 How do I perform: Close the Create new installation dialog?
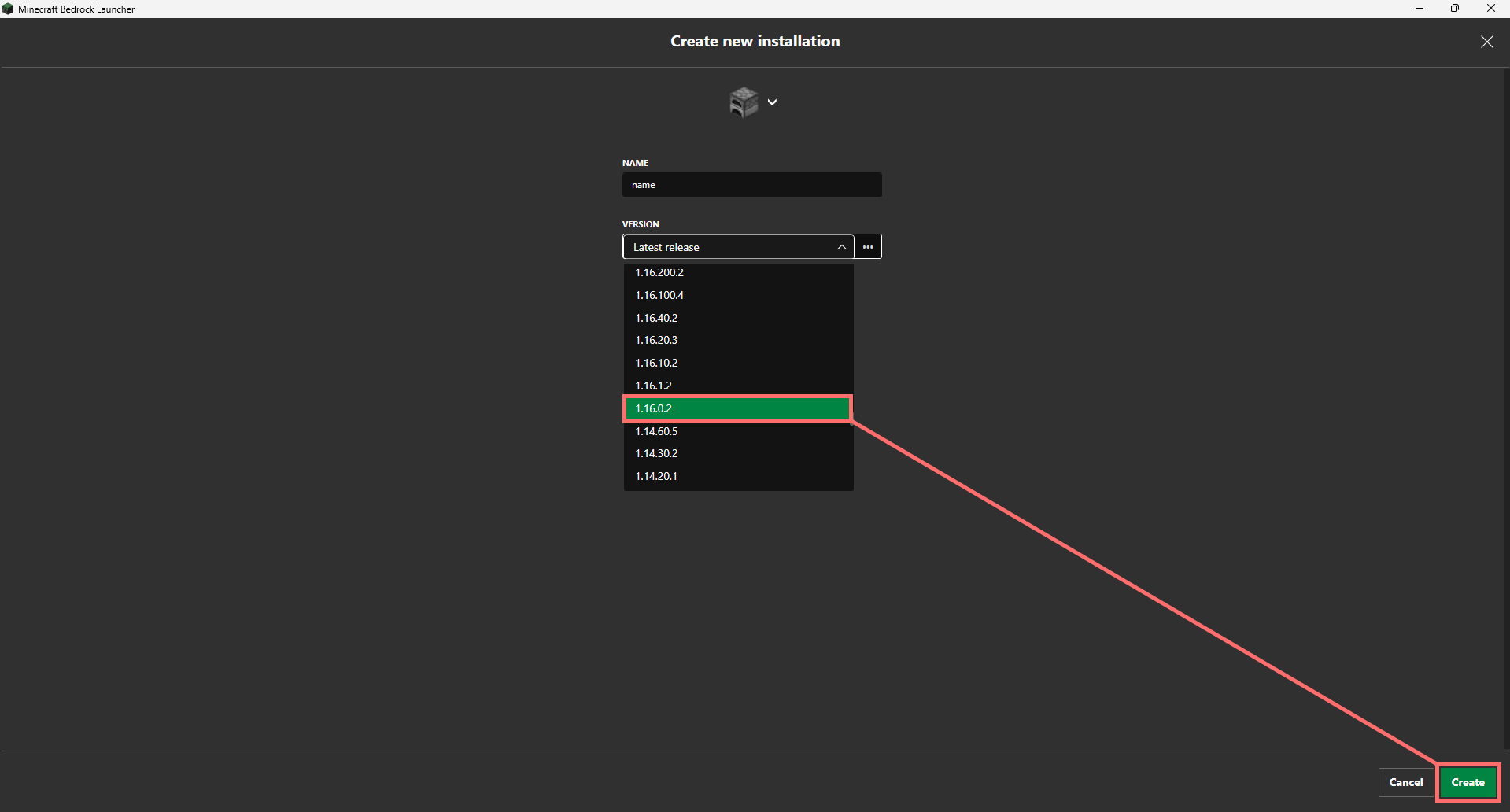(1486, 42)
